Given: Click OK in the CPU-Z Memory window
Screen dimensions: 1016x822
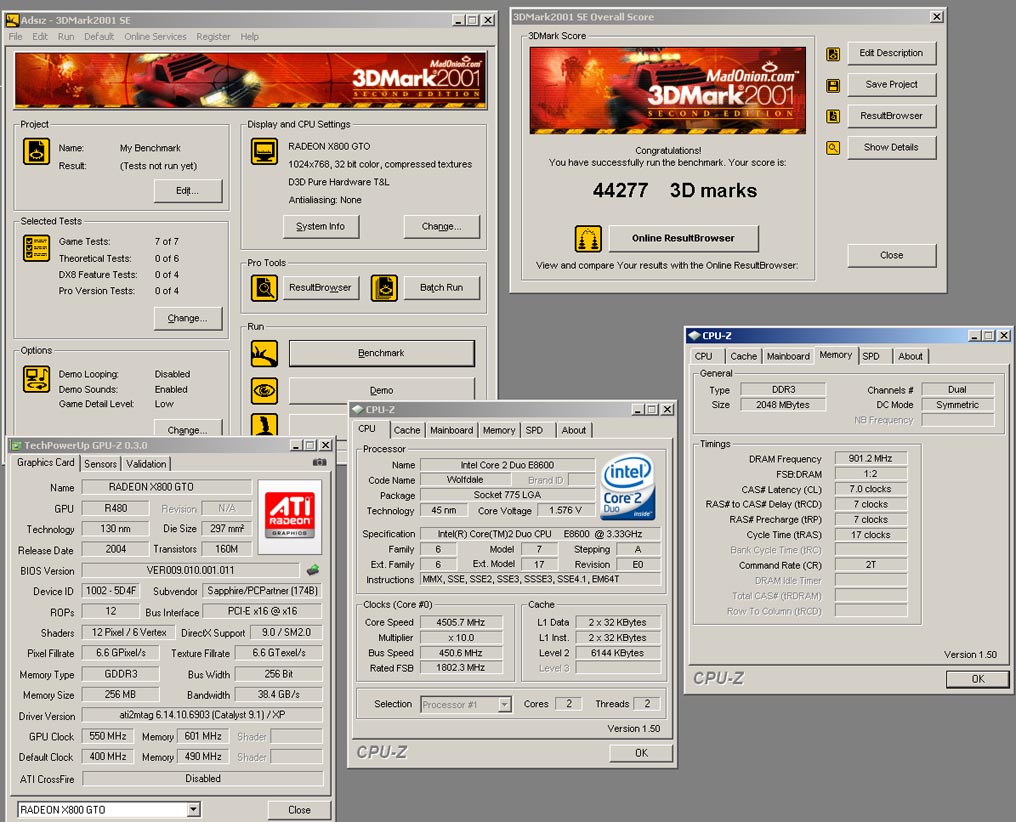Looking at the screenshot, I should (978, 679).
